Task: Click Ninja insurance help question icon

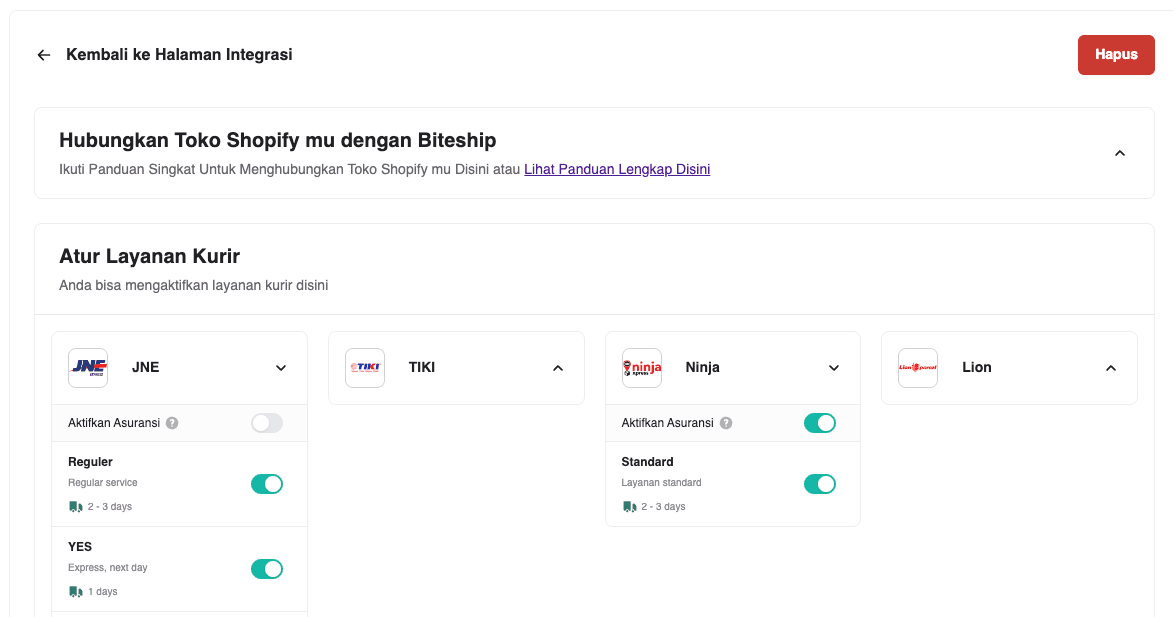Action: [726, 423]
